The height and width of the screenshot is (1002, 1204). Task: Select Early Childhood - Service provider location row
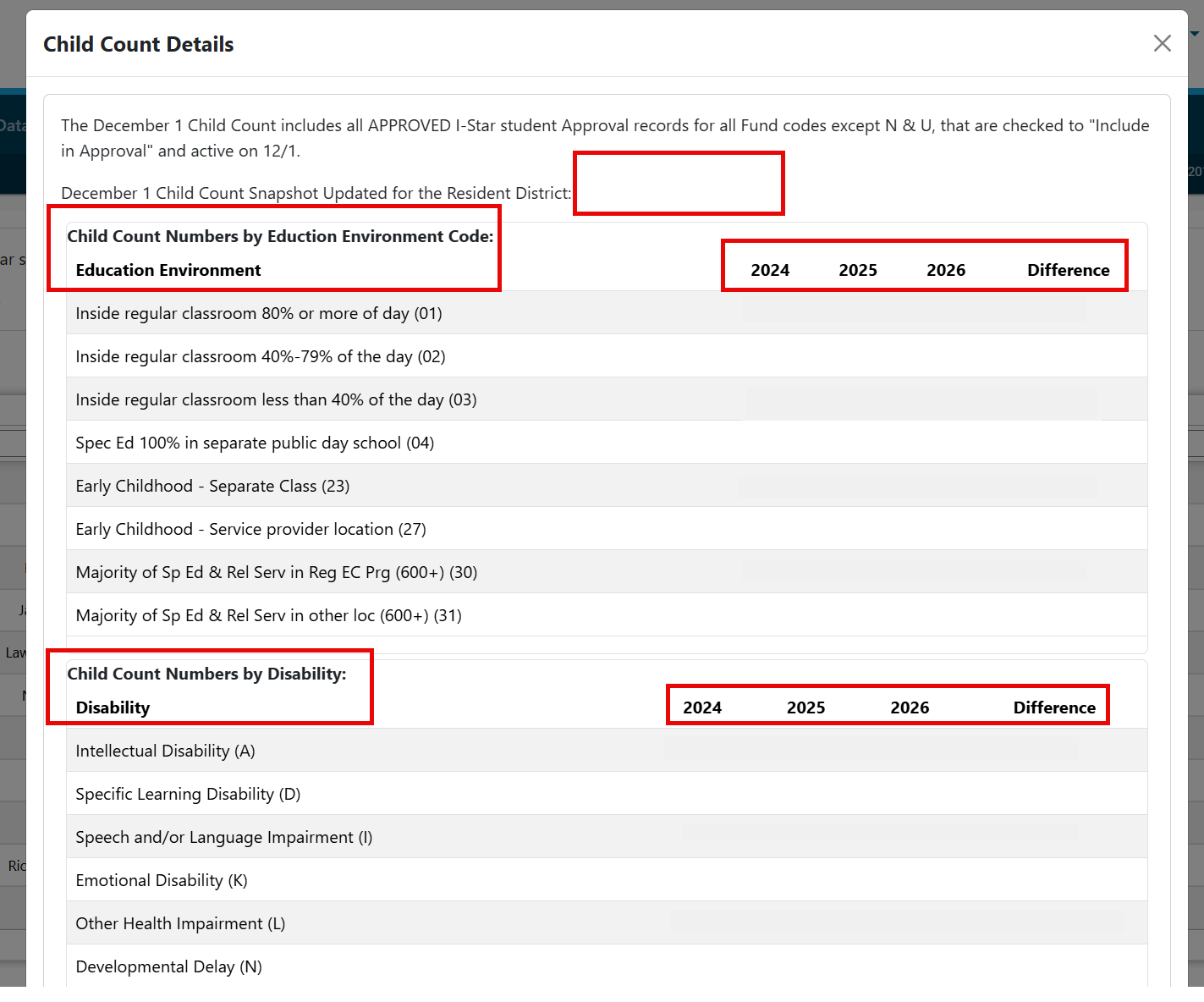tap(250, 529)
